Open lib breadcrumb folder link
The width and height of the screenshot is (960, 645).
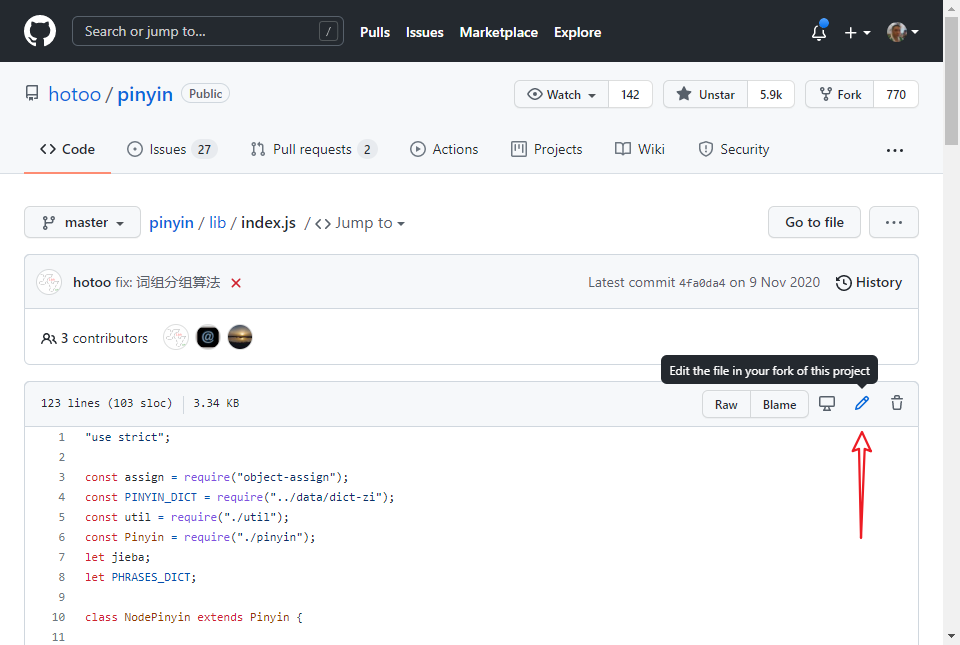tap(217, 223)
